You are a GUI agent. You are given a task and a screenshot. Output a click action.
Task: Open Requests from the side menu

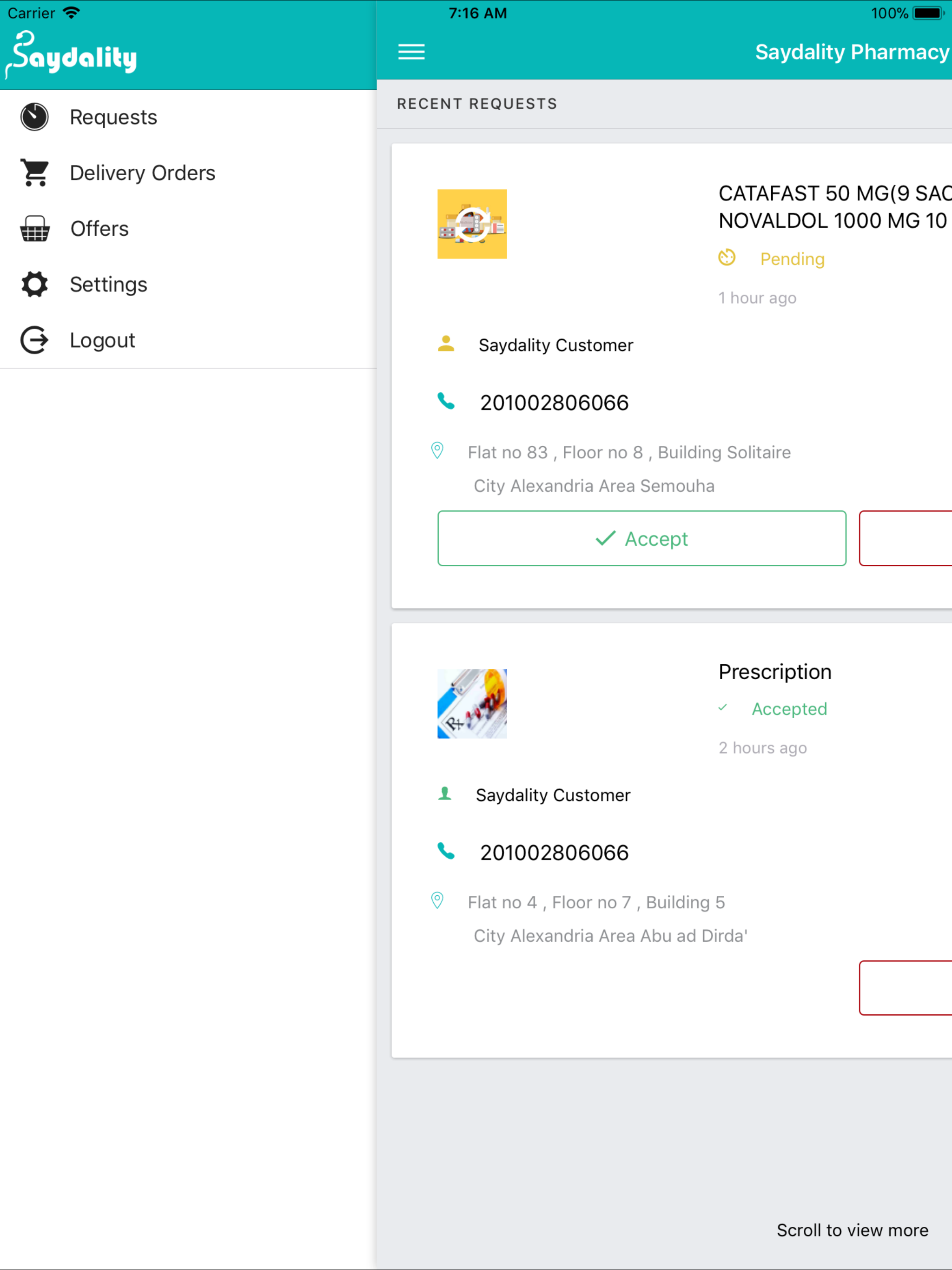(188, 117)
